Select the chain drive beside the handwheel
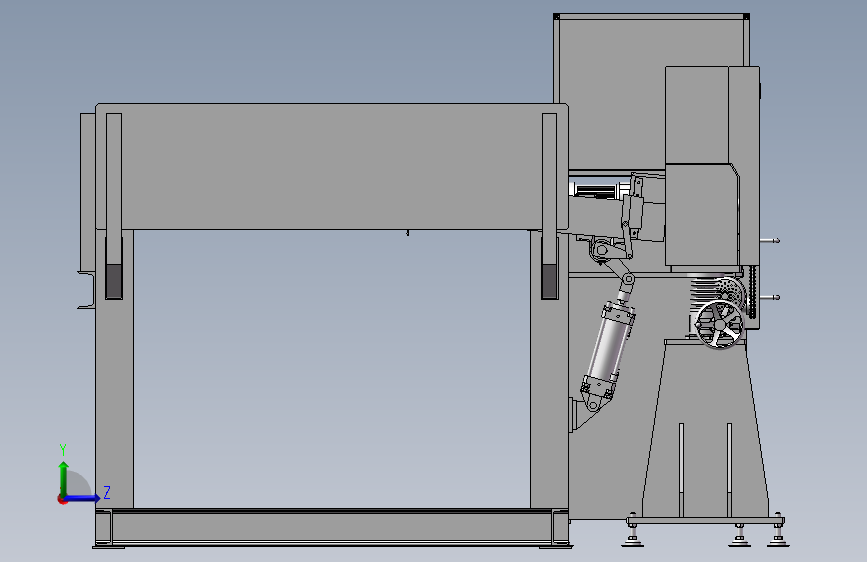The image size is (867, 562). coord(752,292)
